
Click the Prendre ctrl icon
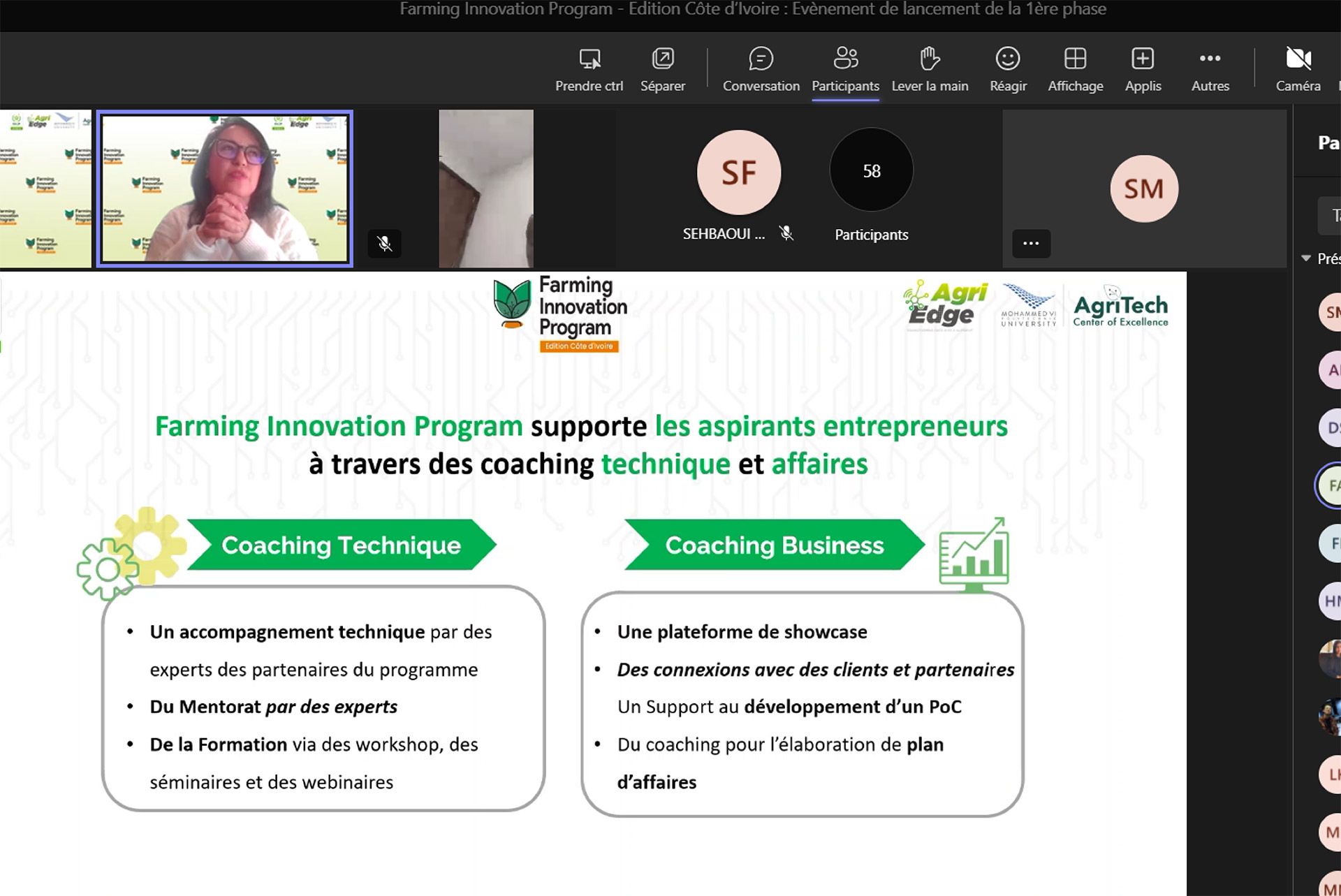pos(589,59)
